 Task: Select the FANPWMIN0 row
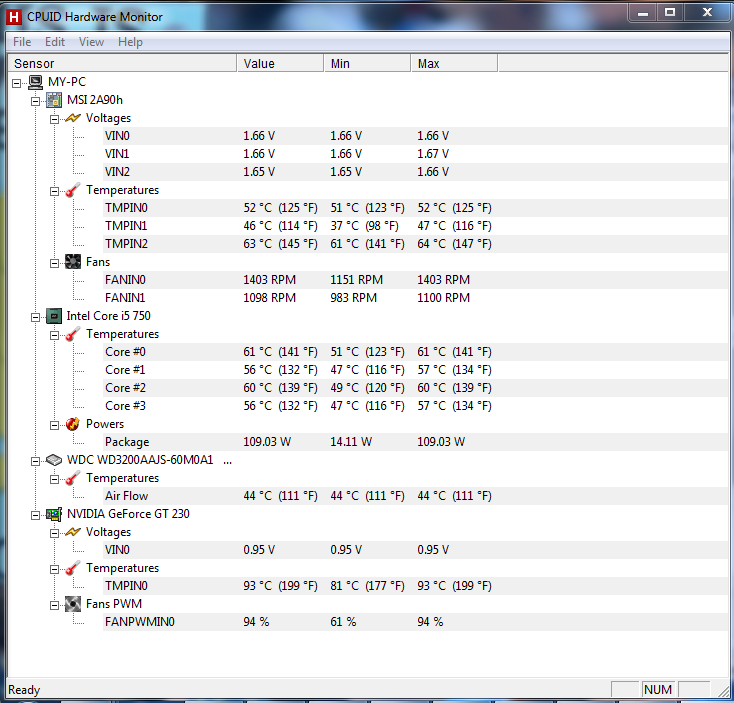[415, 622]
